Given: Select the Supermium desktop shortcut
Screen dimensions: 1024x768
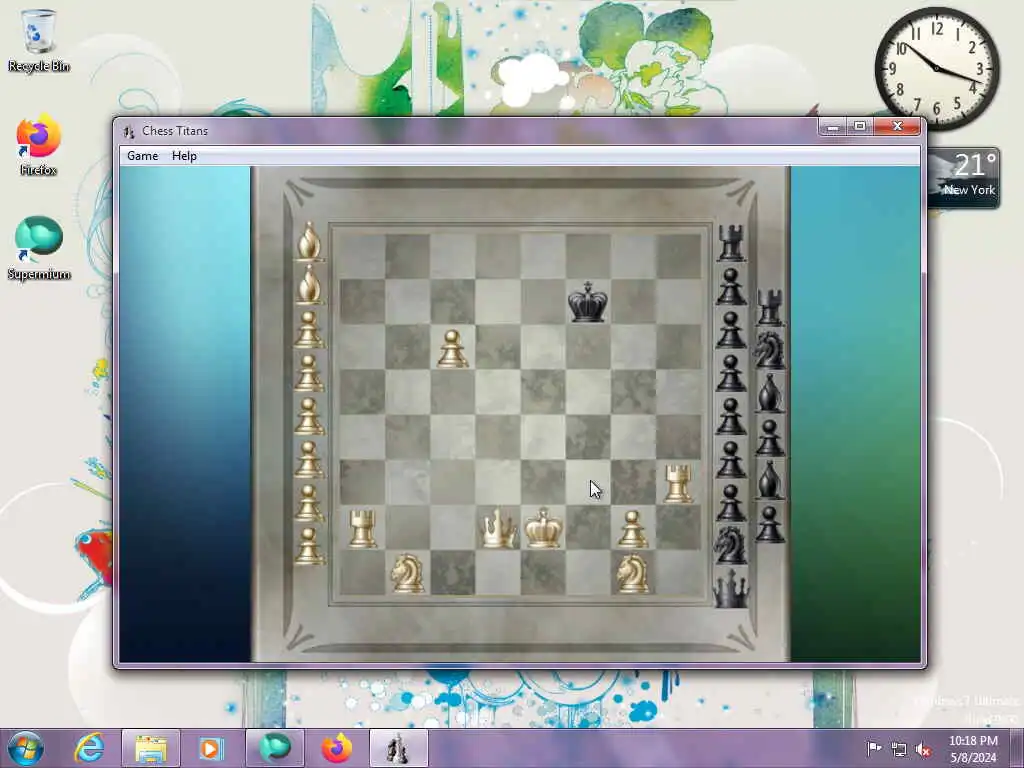Looking at the screenshot, I should point(39,248).
